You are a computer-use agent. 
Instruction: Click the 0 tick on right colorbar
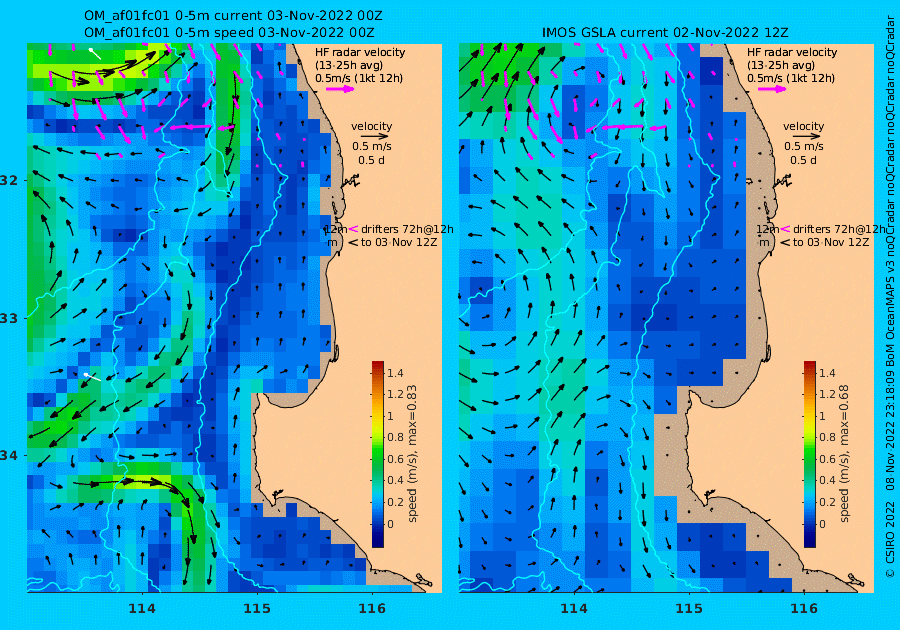click(822, 524)
